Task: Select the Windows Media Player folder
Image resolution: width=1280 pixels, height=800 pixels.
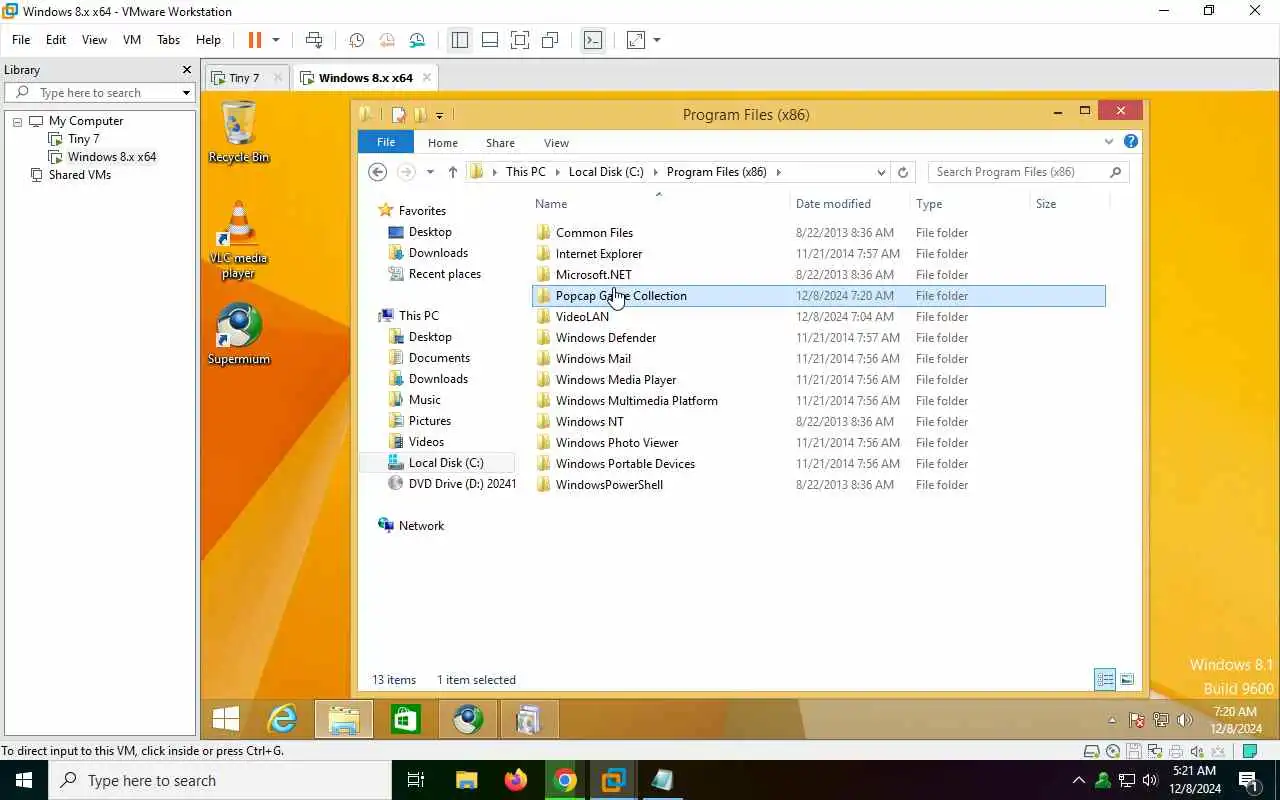Action: pos(616,380)
